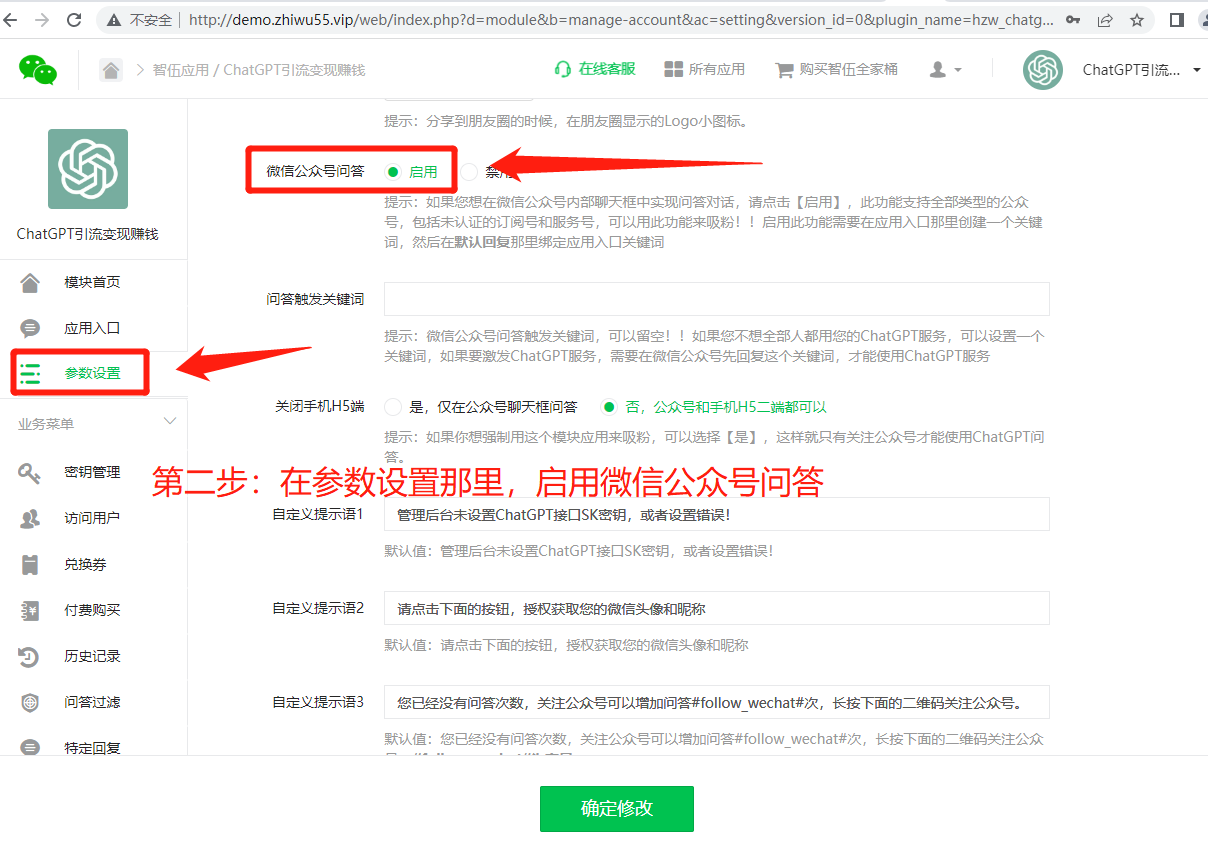Open 在线客服 online support
This screenshot has width=1208, height=850.
tap(595, 69)
